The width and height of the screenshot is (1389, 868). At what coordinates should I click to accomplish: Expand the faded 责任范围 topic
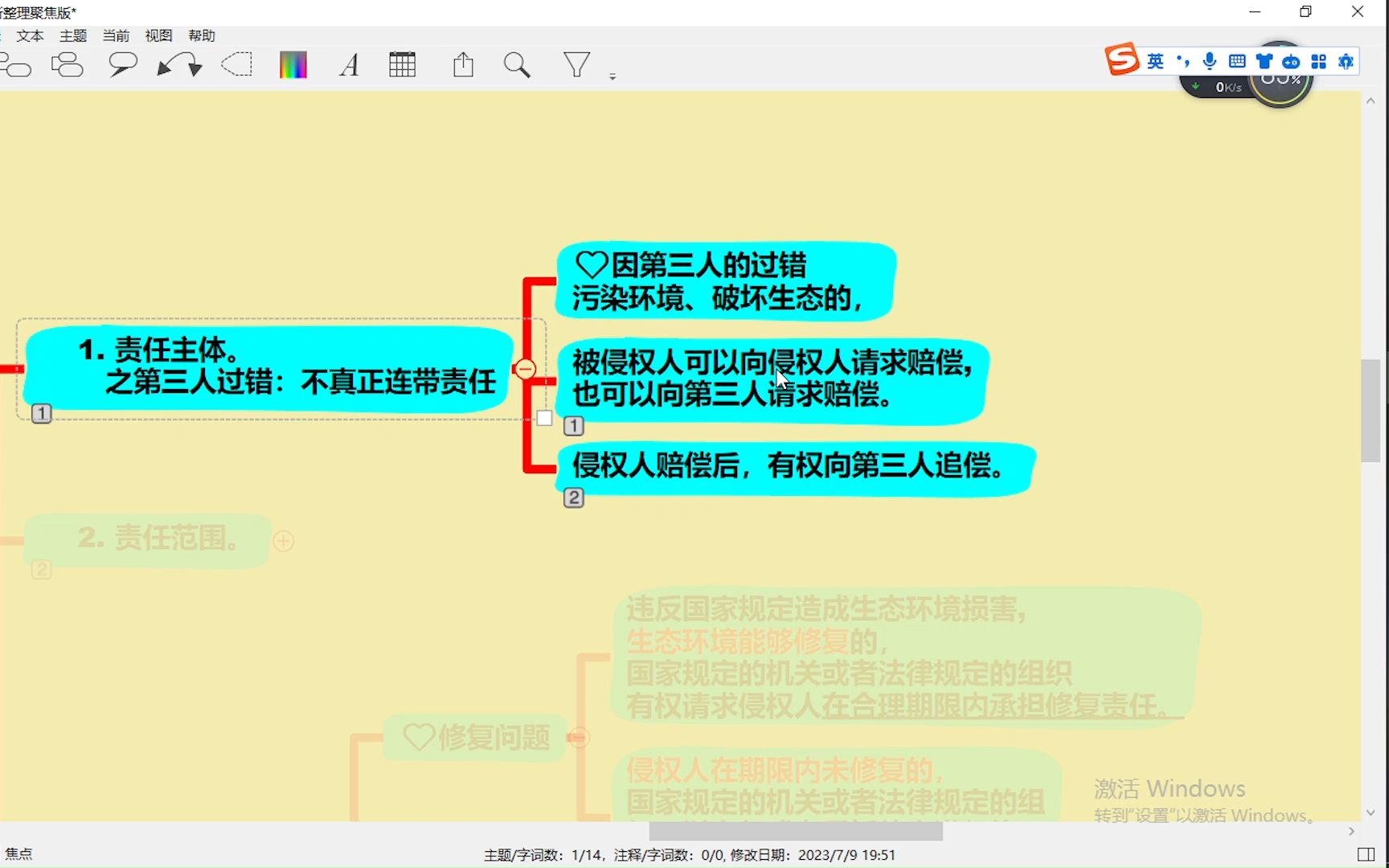click(x=283, y=541)
